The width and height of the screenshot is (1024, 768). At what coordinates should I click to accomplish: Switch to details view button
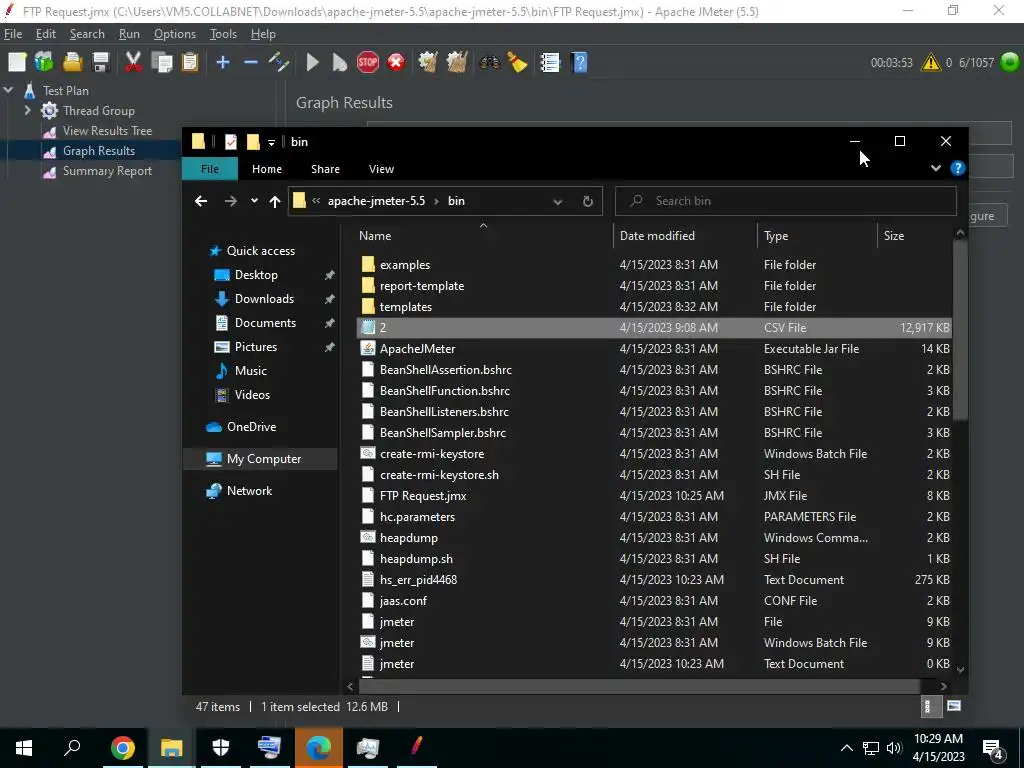coord(929,706)
